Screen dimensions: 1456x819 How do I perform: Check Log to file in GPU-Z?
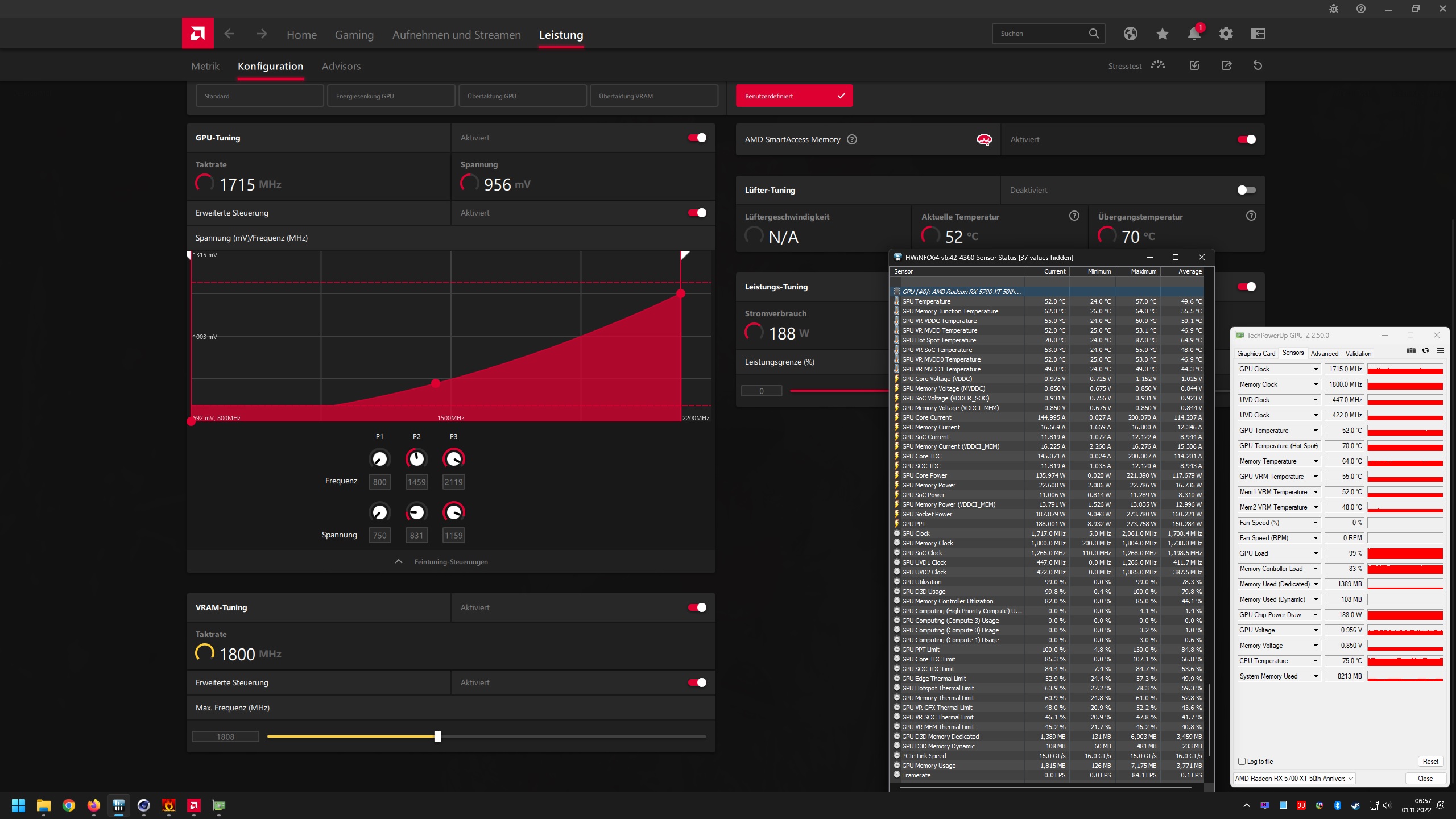(x=1242, y=762)
